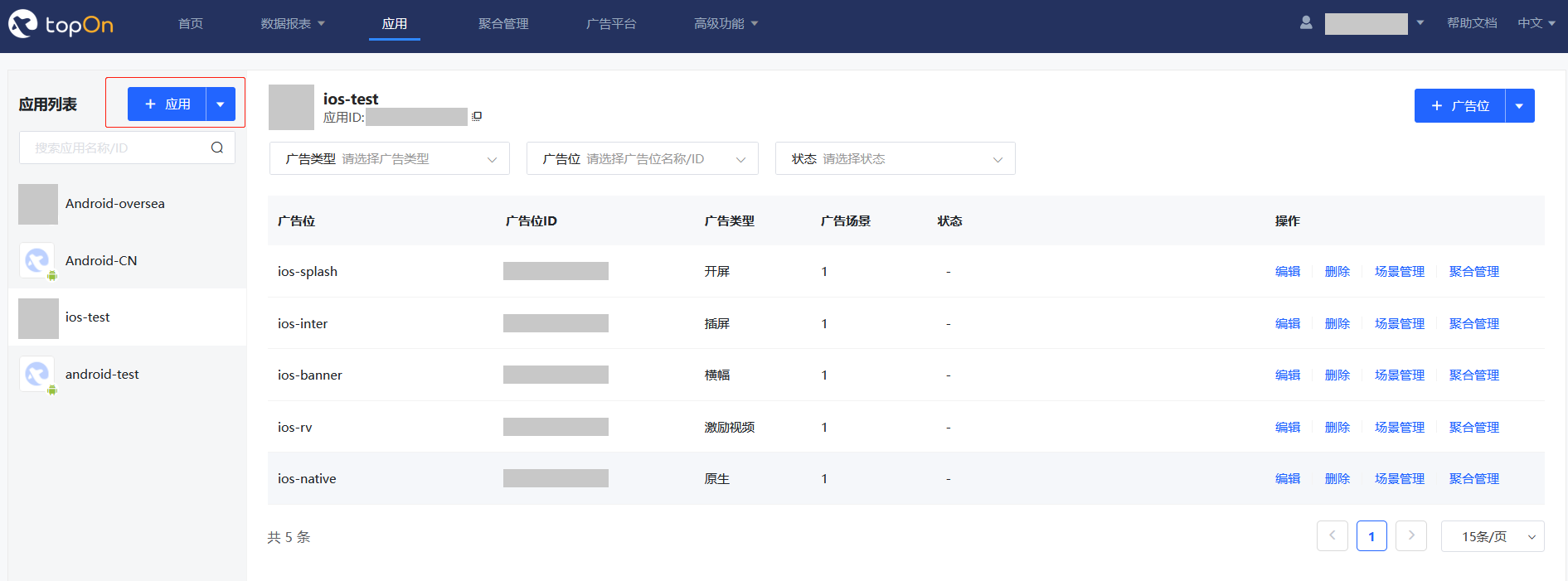Open 帮助文档 link
The width and height of the screenshot is (1568, 581).
tap(1472, 23)
